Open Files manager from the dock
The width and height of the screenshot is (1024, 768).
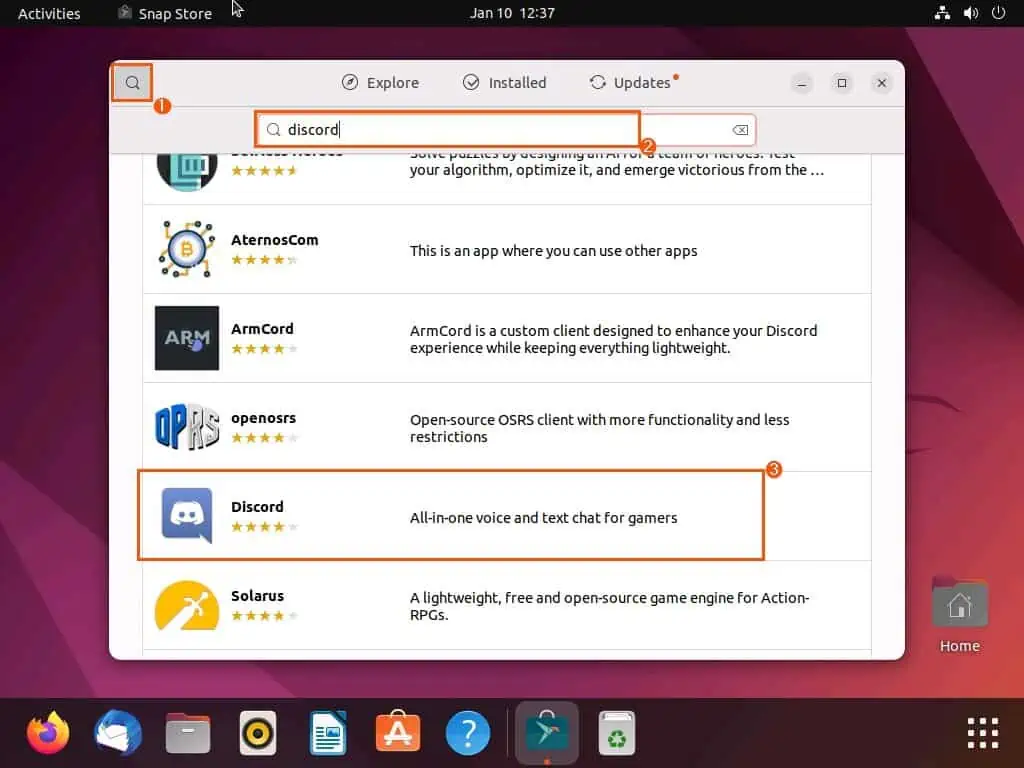pos(188,733)
